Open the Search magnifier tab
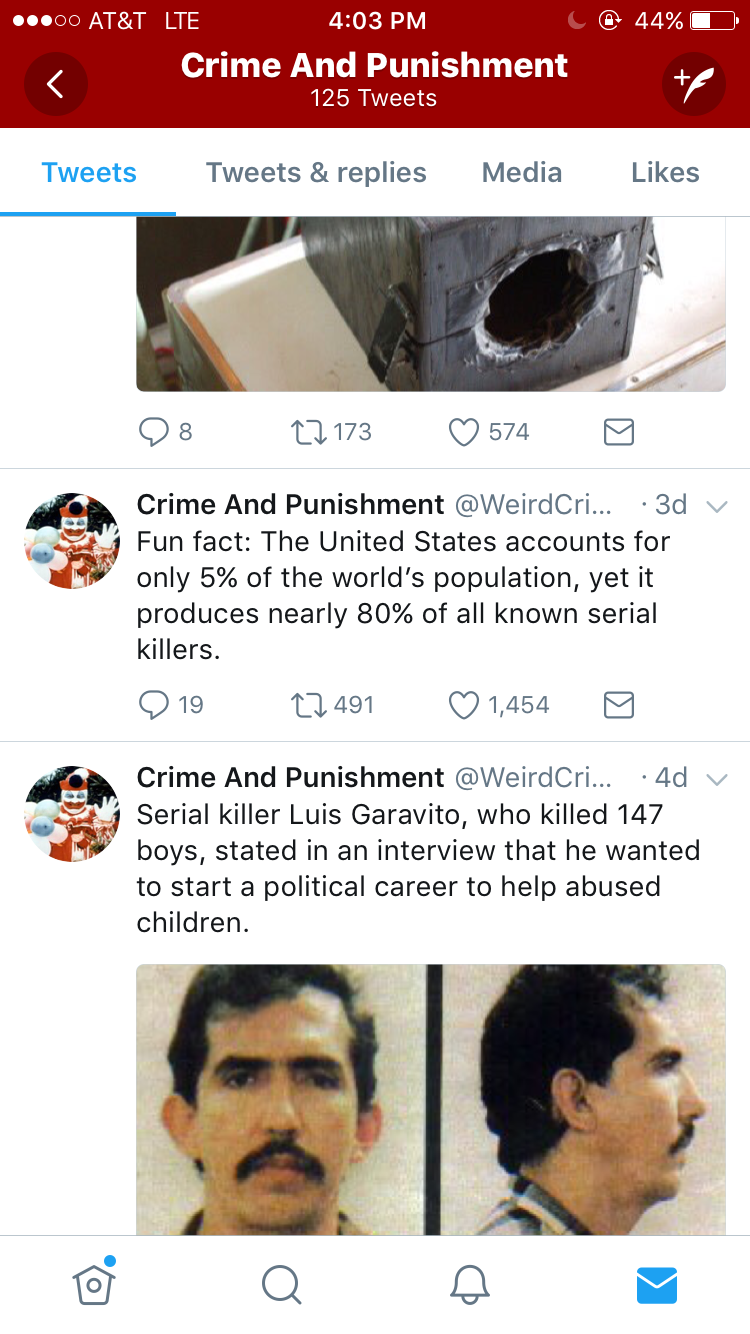 click(x=281, y=1284)
